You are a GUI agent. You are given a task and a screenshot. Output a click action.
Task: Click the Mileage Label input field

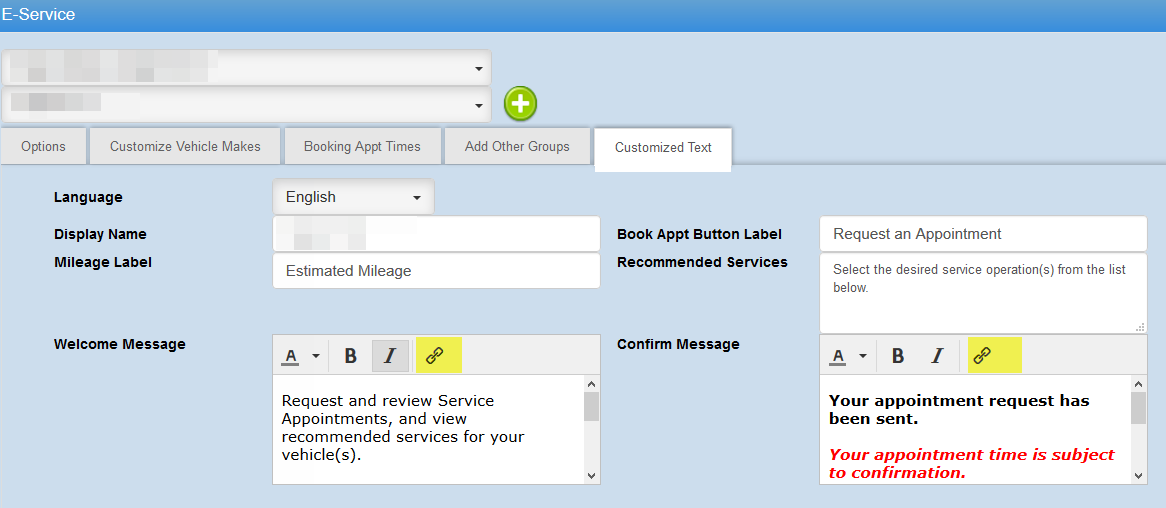click(436, 271)
